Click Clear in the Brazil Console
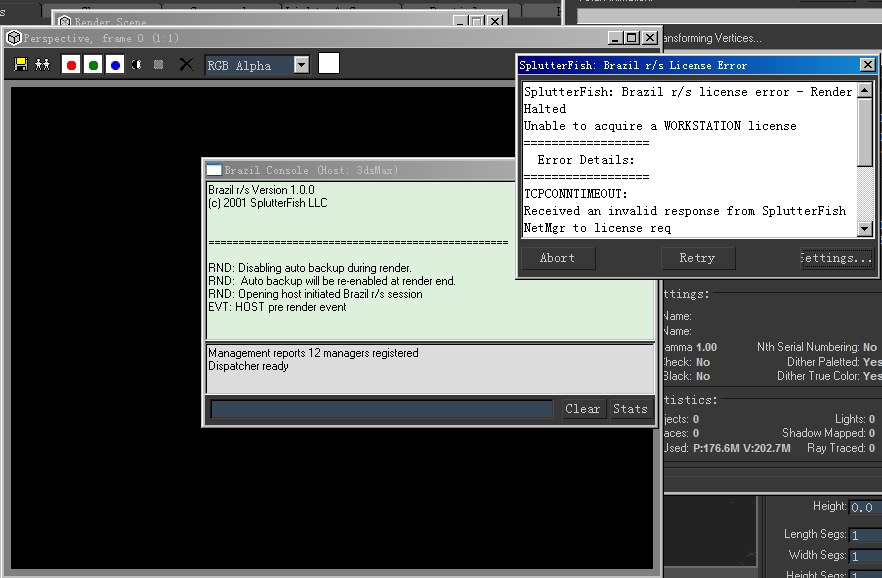The height and width of the screenshot is (578, 882). pos(582,409)
